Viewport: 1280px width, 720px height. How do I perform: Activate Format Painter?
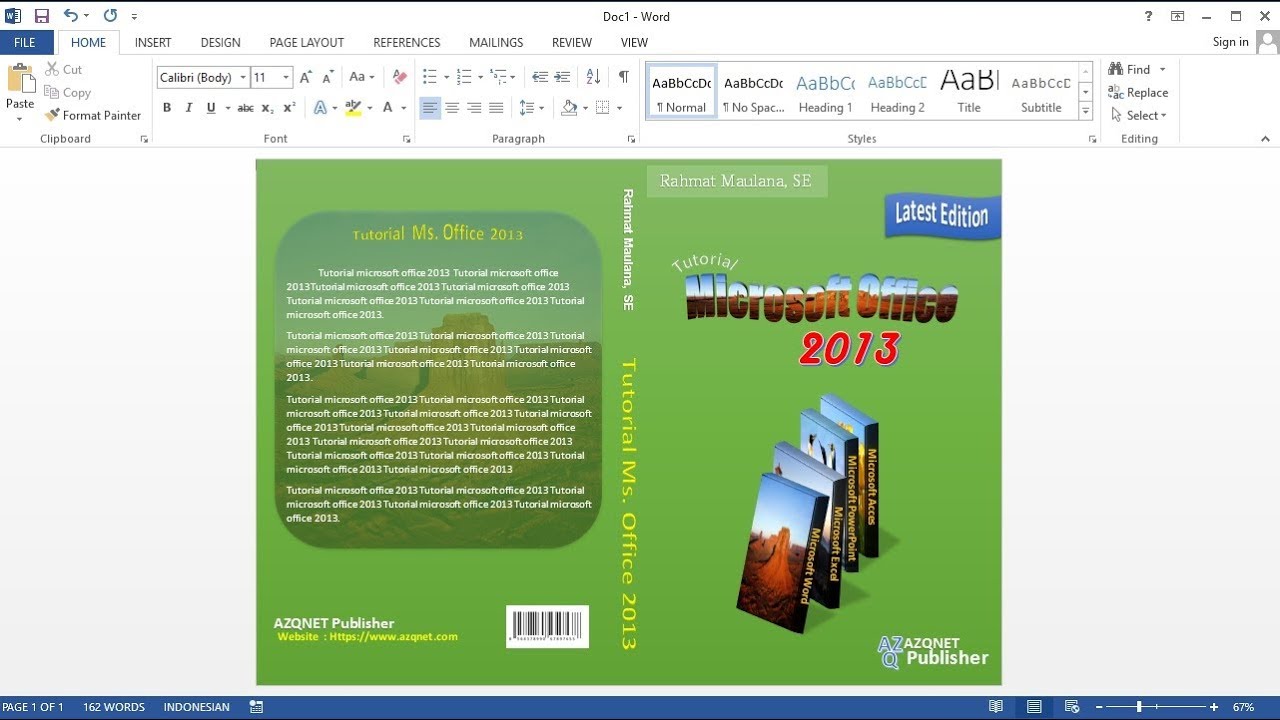pyautogui.click(x=93, y=115)
